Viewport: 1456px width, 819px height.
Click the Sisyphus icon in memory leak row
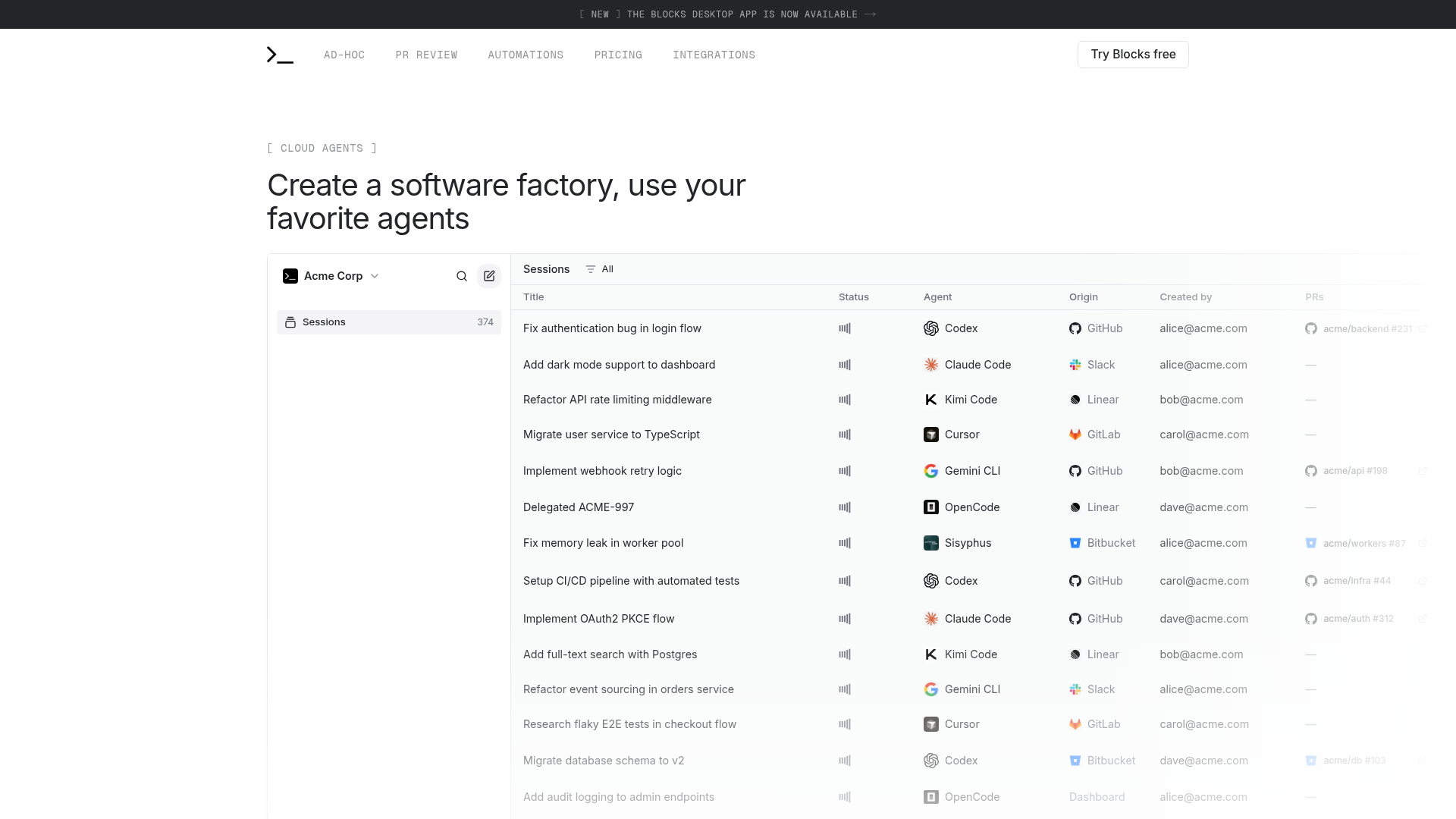tap(931, 543)
